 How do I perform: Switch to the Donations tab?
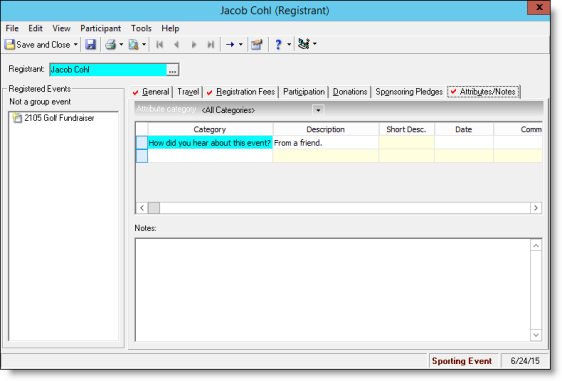tap(350, 92)
